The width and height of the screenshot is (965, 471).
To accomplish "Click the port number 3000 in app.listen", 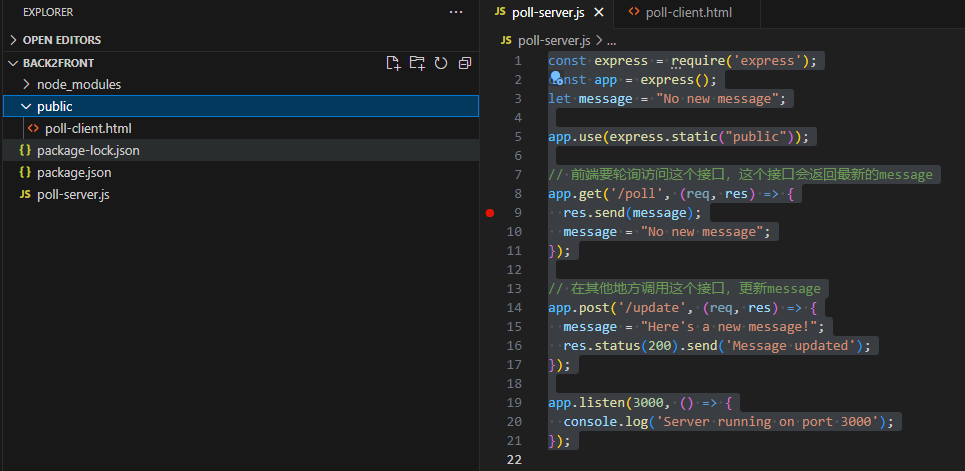I will 647,403.
